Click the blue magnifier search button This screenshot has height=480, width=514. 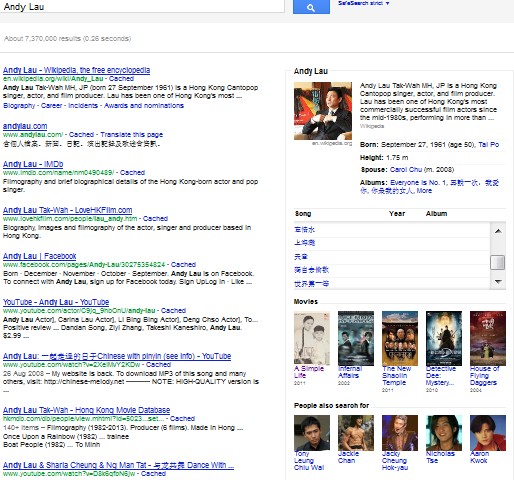click(x=311, y=7)
